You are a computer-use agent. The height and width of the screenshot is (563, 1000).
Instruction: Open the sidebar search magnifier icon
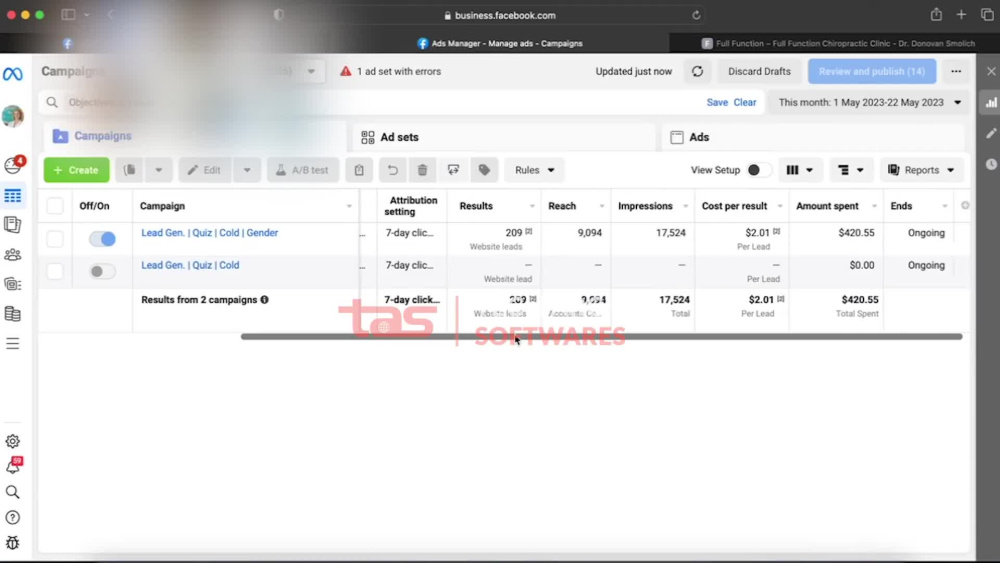13,492
